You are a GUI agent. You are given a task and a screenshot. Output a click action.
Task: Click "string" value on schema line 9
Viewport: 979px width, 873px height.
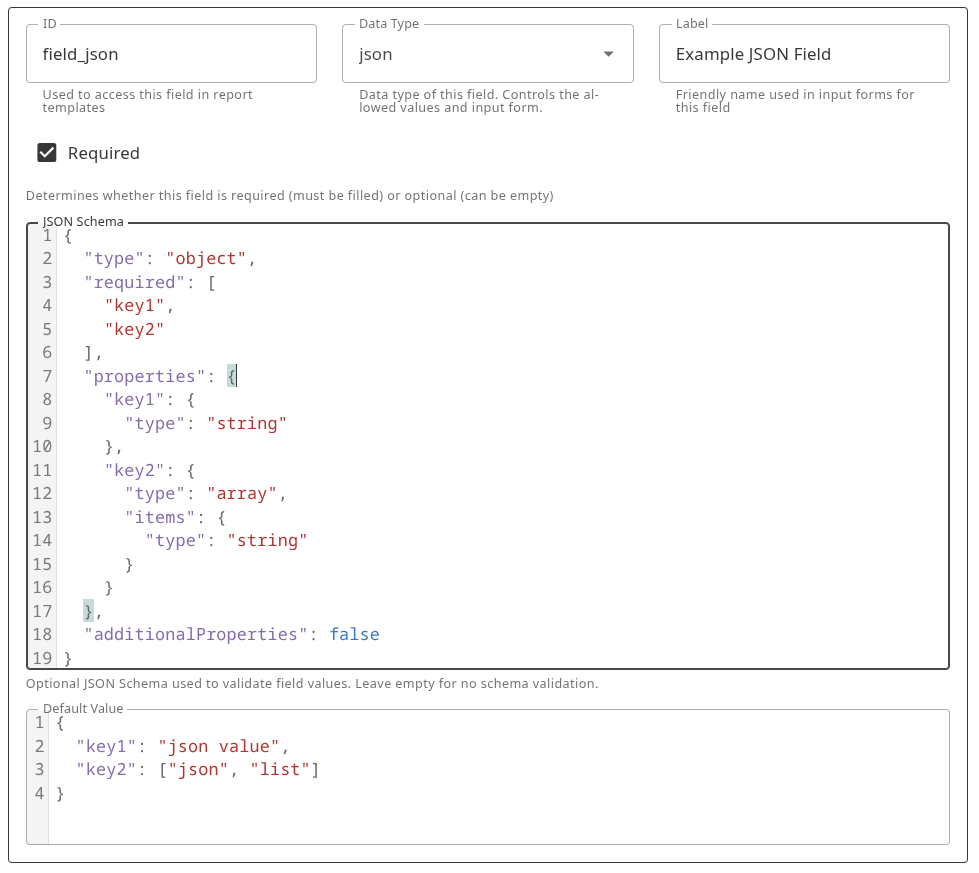247,423
